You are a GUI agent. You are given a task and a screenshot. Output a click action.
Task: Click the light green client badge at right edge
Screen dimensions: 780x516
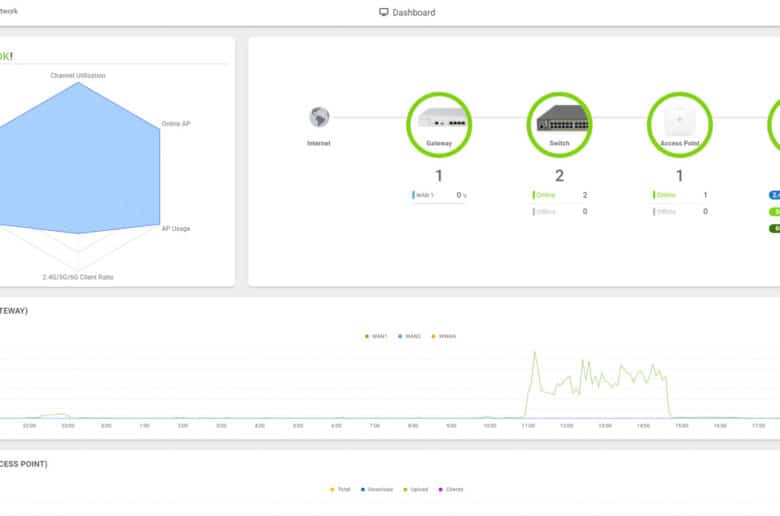point(775,212)
